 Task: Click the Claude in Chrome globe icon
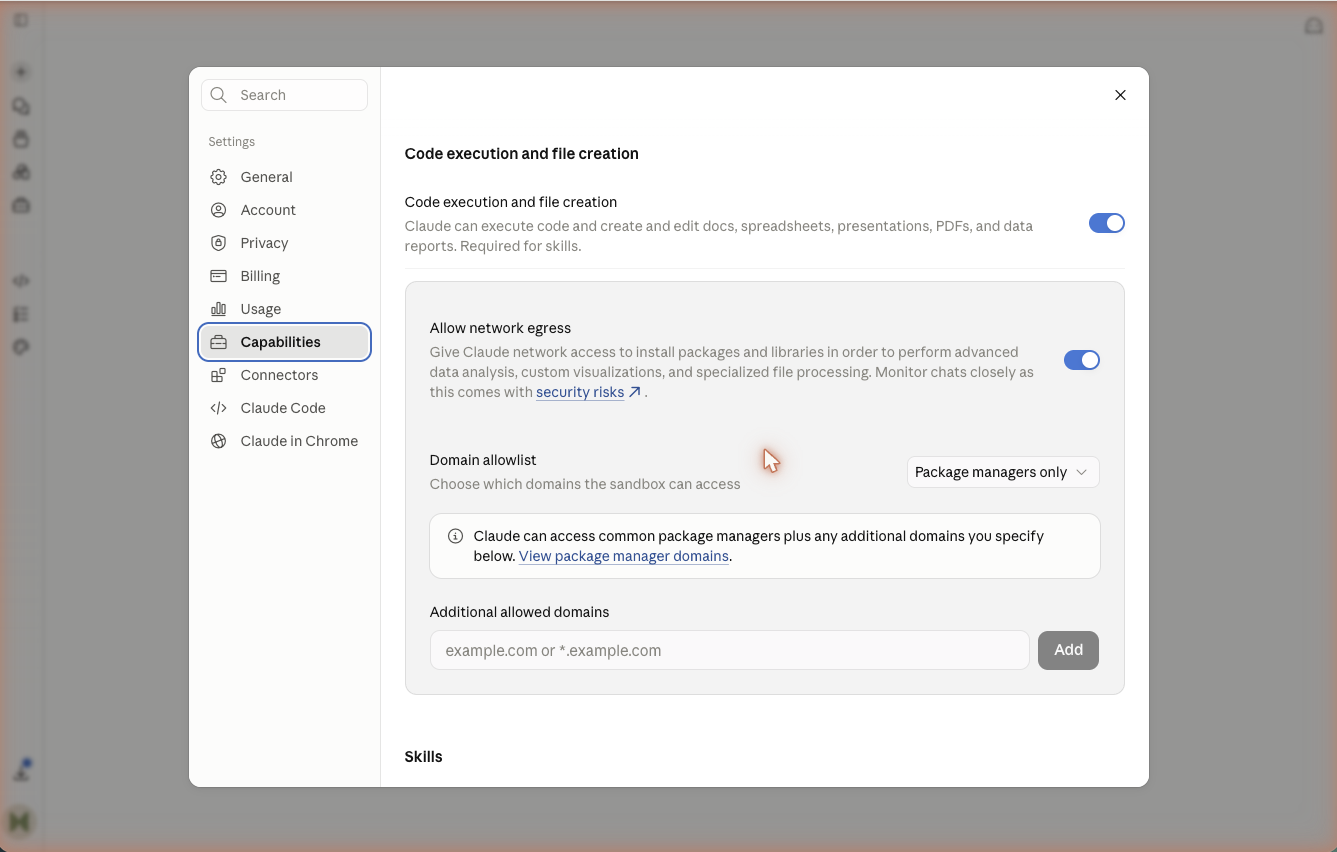coord(218,441)
